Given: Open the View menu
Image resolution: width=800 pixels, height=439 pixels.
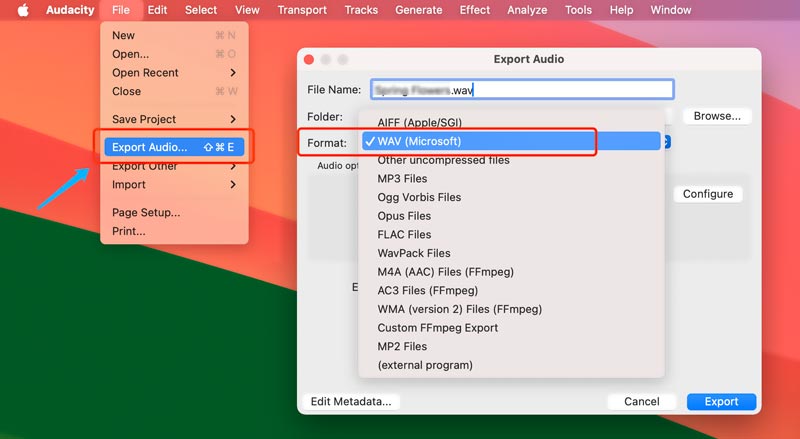Looking at the screenshot, I should click(247, 10).
